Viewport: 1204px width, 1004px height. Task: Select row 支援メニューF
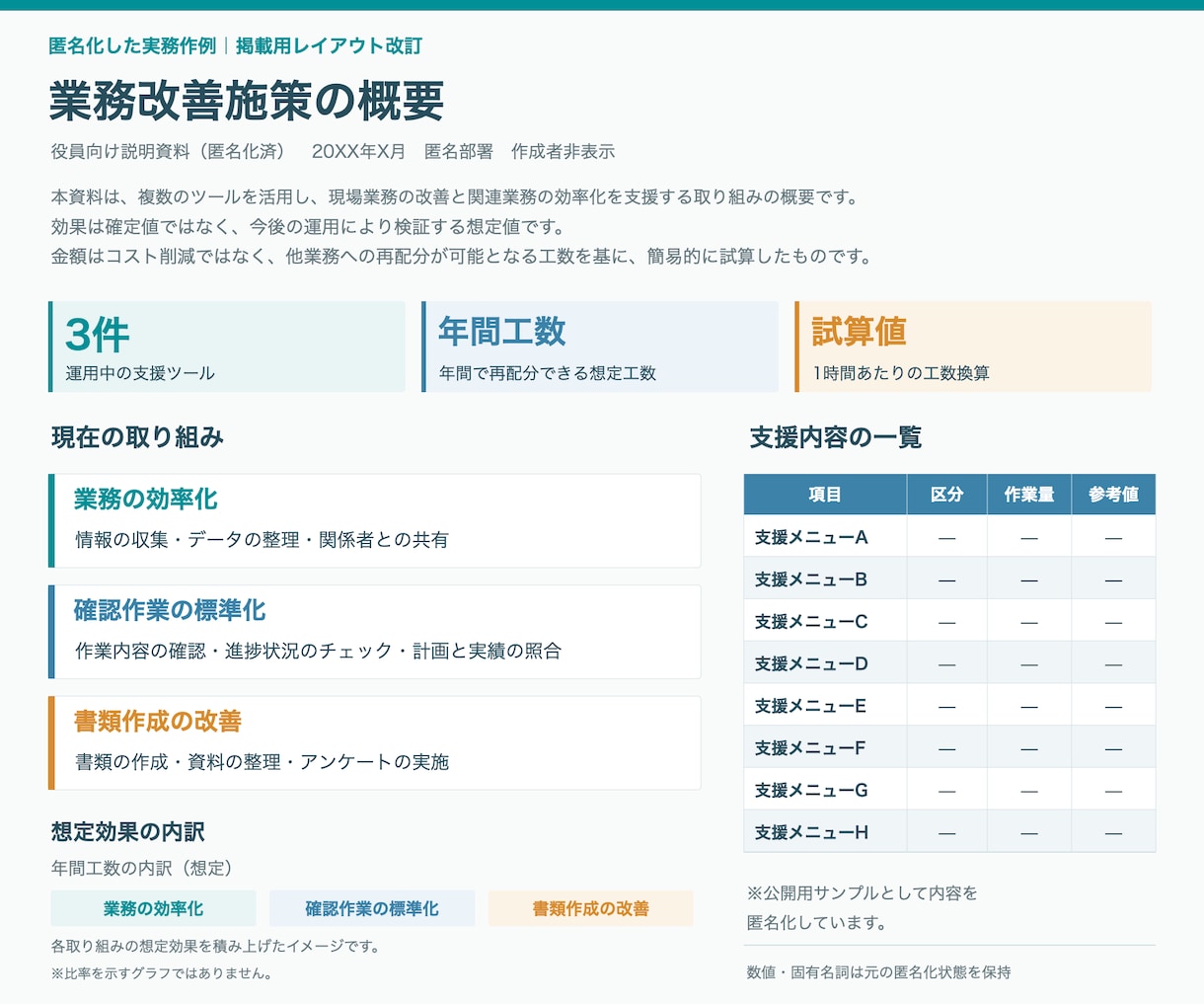coord(949,748)
